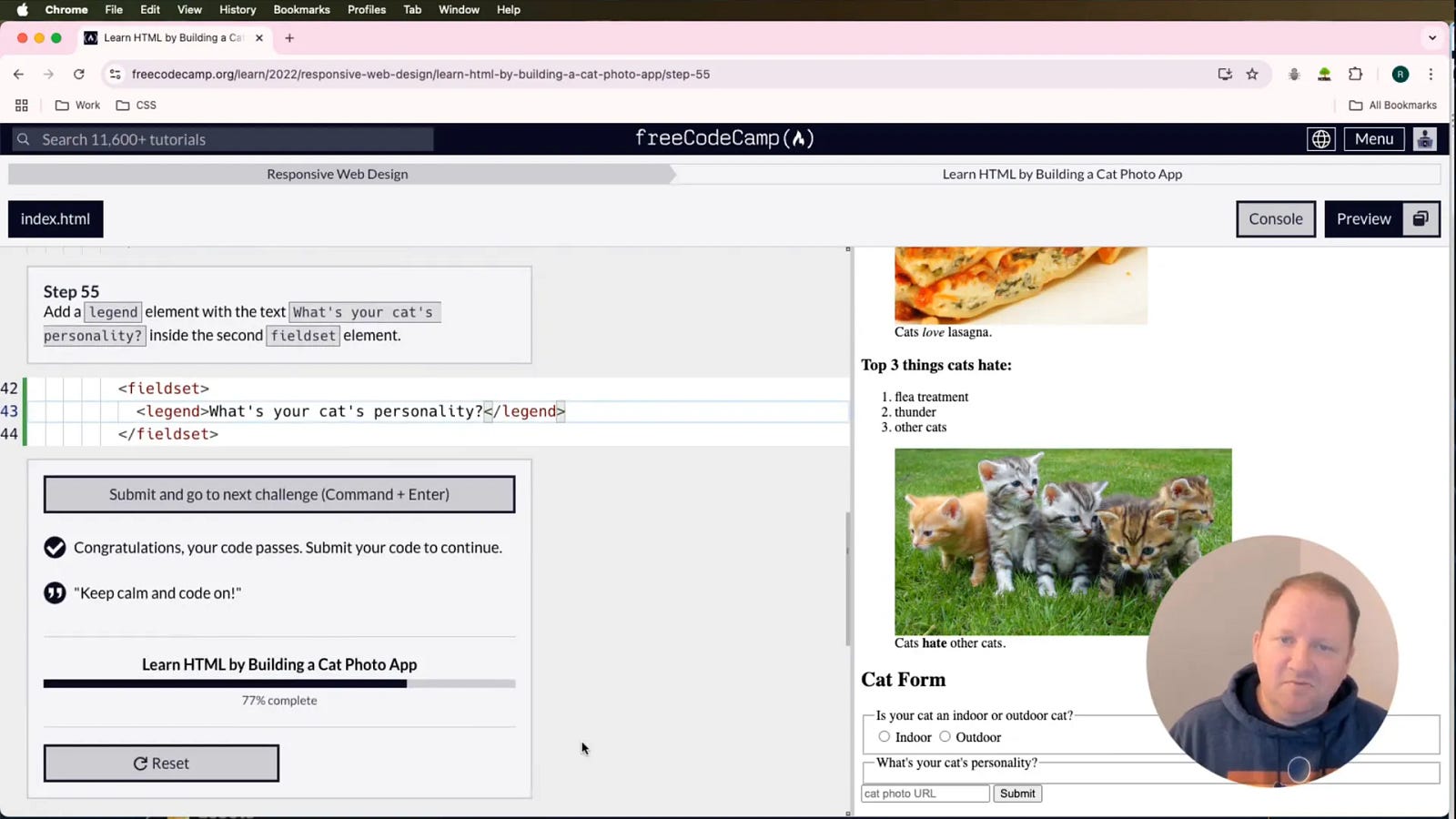
Task: Open the Extensions puzzle icon
Action: point(1355,75)
